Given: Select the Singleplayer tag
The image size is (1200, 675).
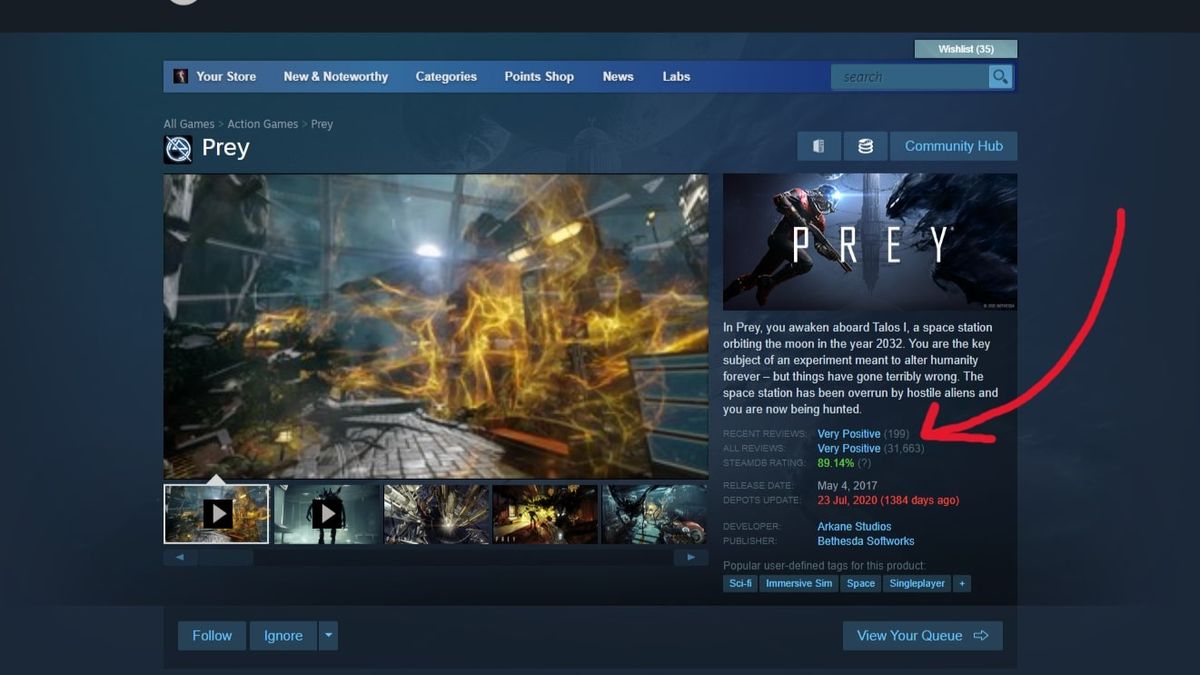Looking at the screenshot, I should (x=917, y=583).
